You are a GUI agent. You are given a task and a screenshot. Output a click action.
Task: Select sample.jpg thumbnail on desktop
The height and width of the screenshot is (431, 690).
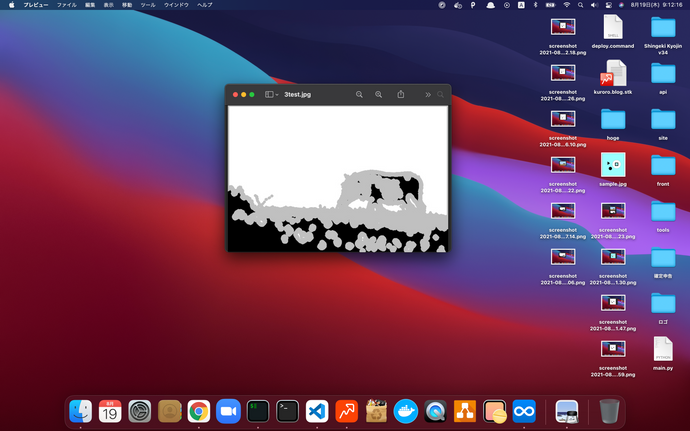pos(613,169)
